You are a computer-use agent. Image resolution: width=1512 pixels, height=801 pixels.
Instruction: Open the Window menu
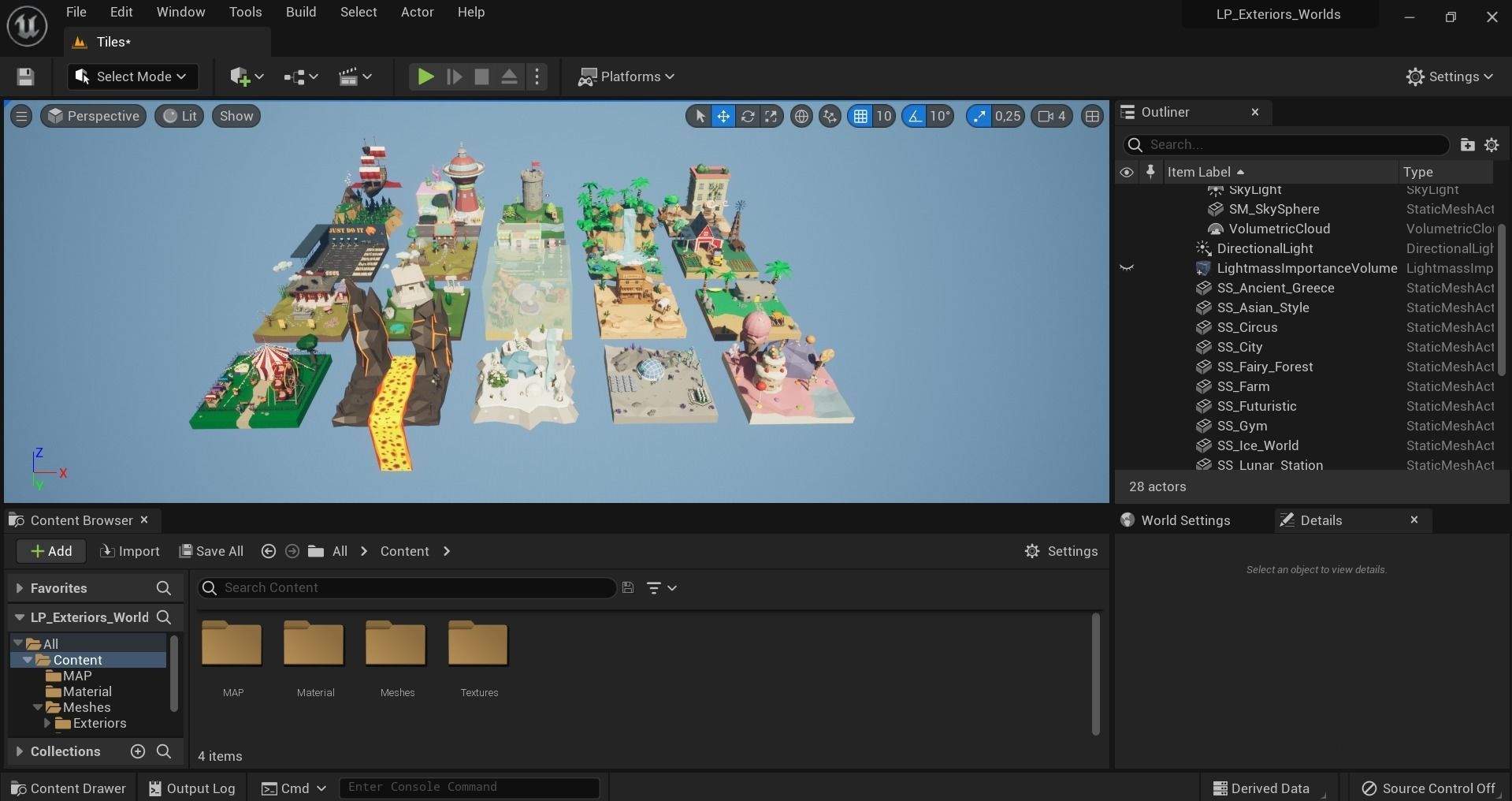[x=180, y=12]
